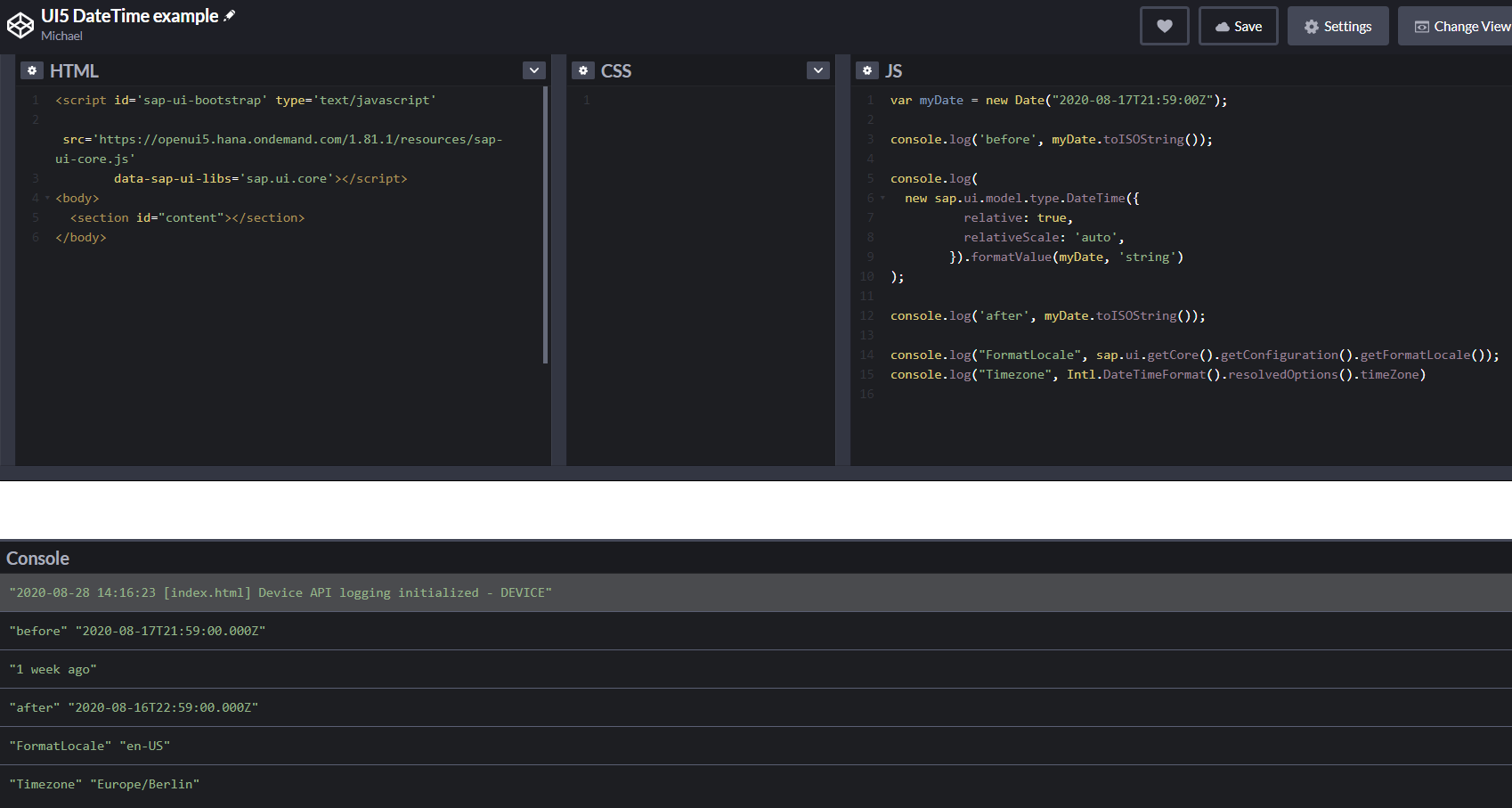The width and height of the screenshot is (1512, 808).
Task: Open HTML editor settings gear
Action: pyautogui.click(x=32, y=70)
